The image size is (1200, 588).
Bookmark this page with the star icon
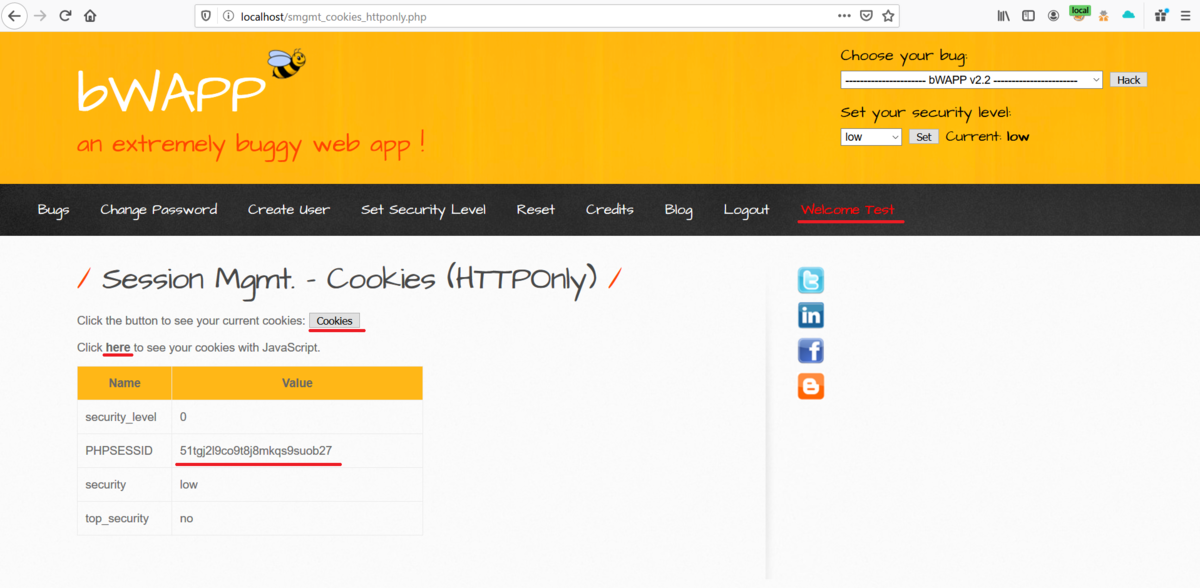pyautogui.click(x=888, y=16)
